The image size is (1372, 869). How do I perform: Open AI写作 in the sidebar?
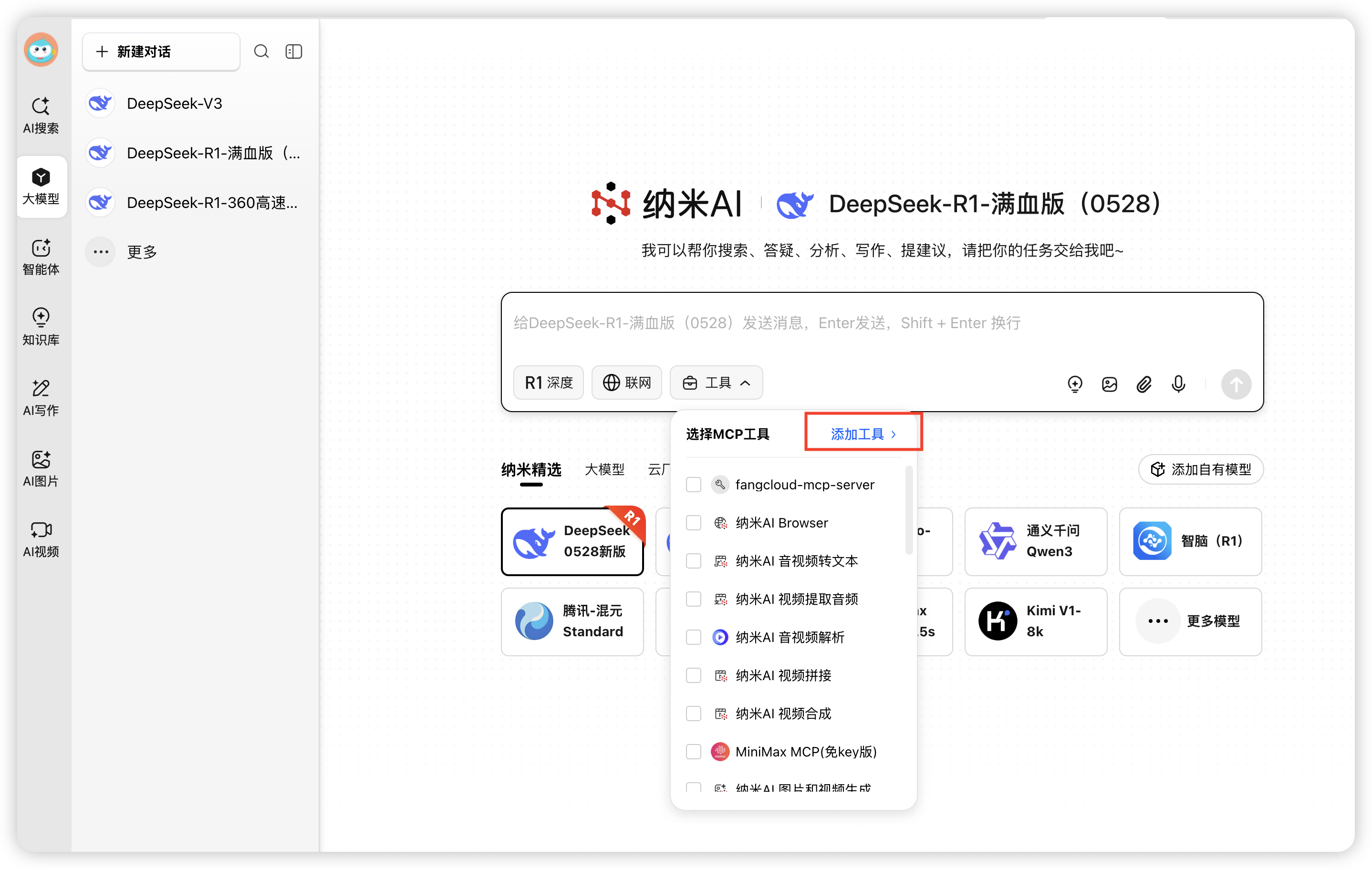(x=41, y=397)
